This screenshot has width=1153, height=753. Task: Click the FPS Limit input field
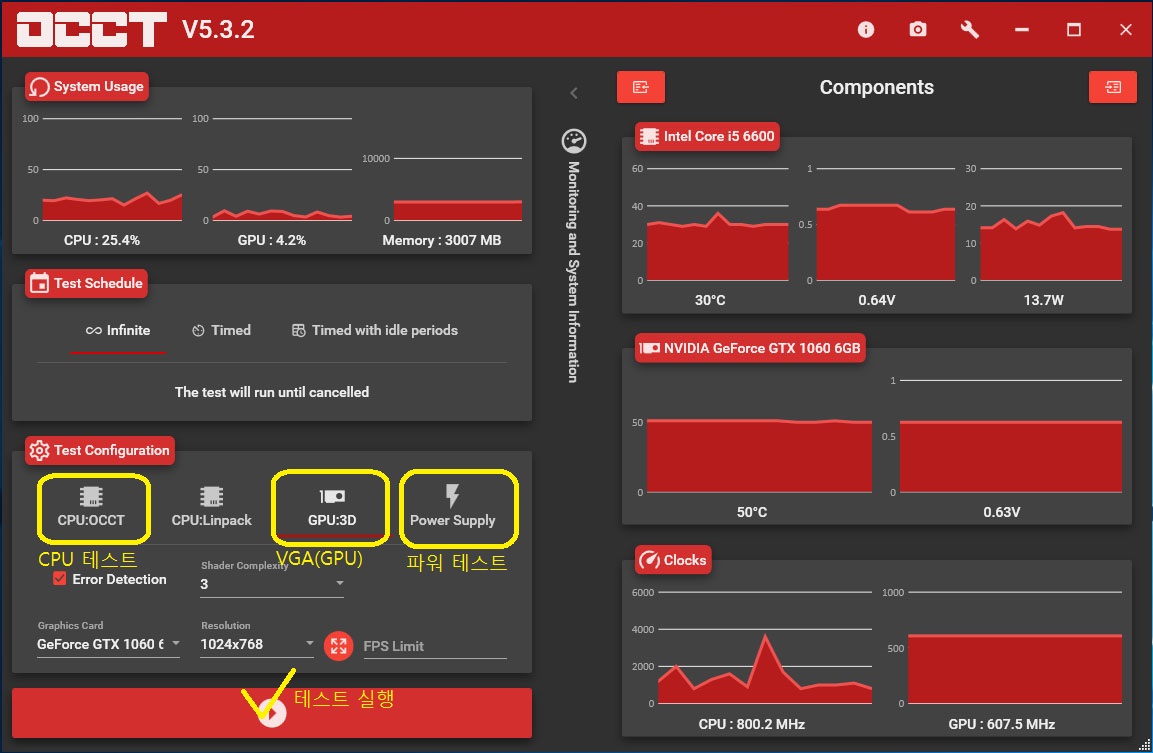coord(435,646)
